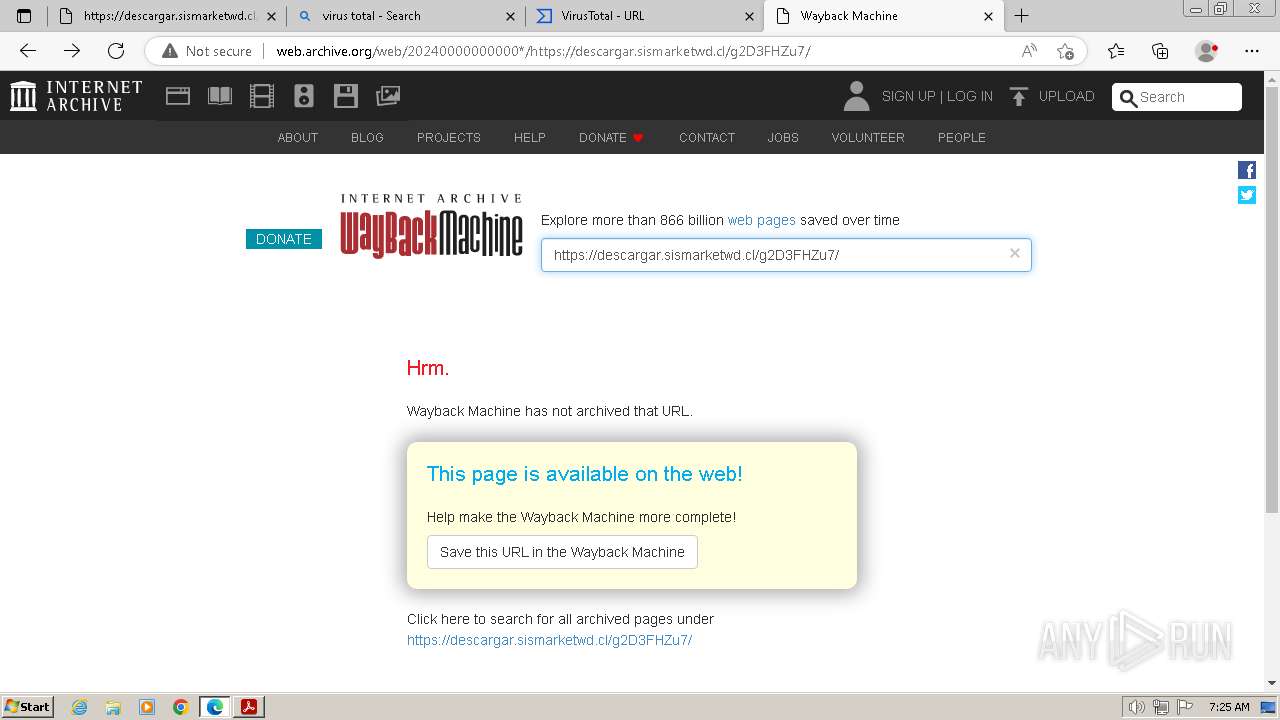Open the Web archive icon
Screen dimensions: 1280x720
point(178,96)
